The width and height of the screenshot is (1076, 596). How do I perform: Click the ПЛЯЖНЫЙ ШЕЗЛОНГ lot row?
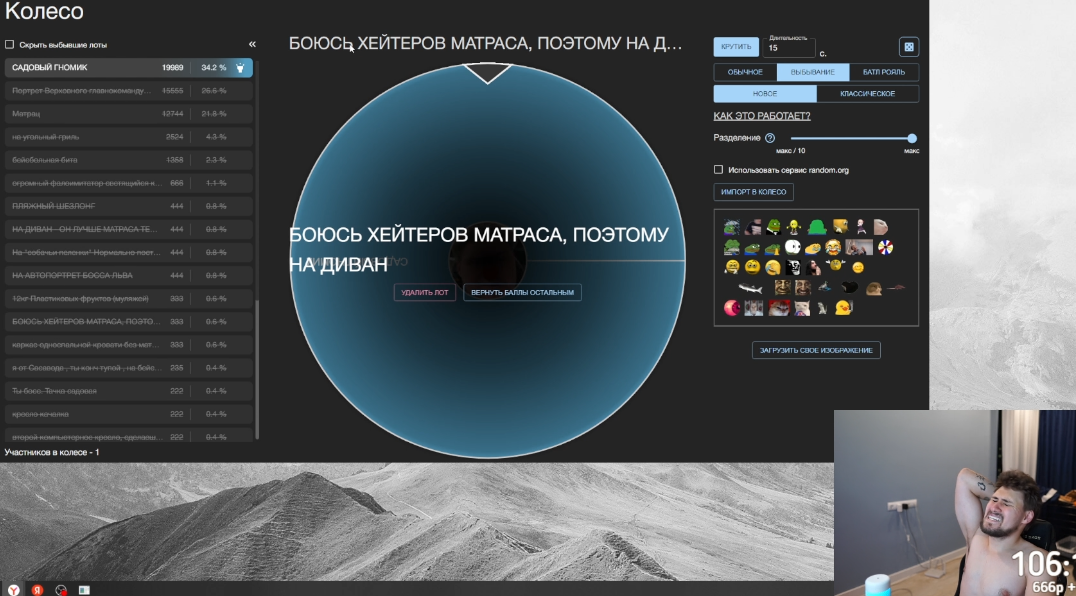(x=129, y=206)
